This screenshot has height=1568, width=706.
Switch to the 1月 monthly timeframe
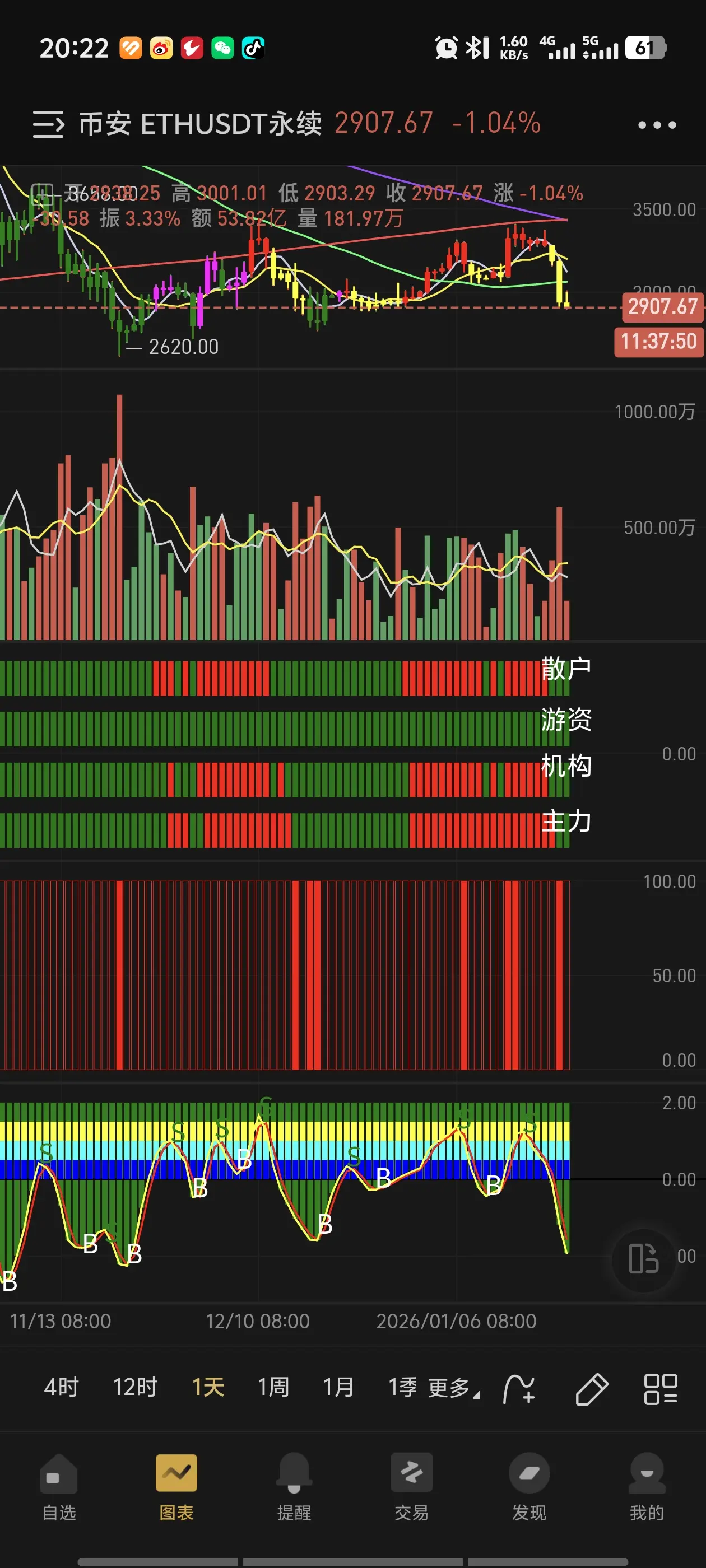point(338,1387)
